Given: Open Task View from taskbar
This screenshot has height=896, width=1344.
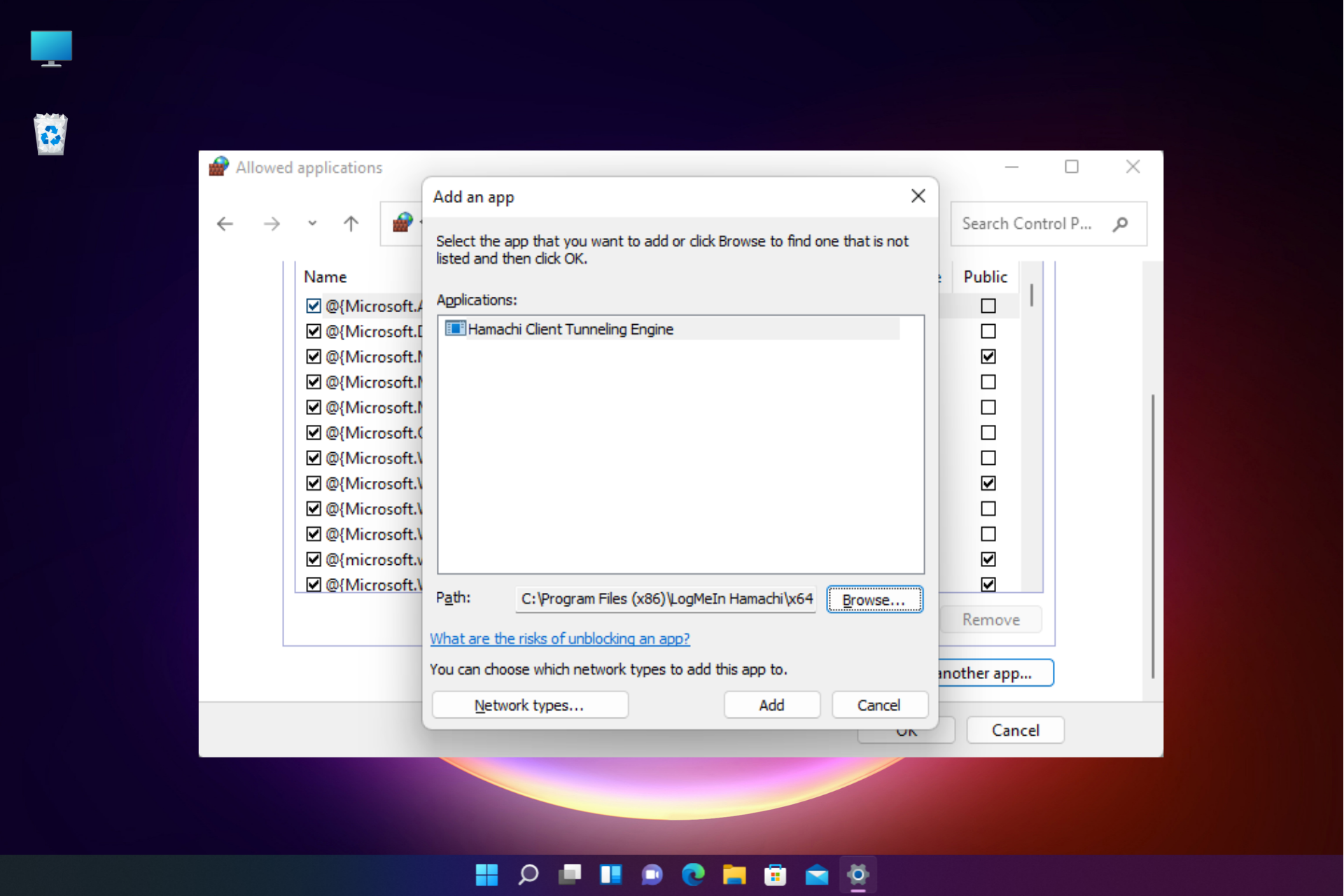Looking at the screenshot, I should click(569, 874).
